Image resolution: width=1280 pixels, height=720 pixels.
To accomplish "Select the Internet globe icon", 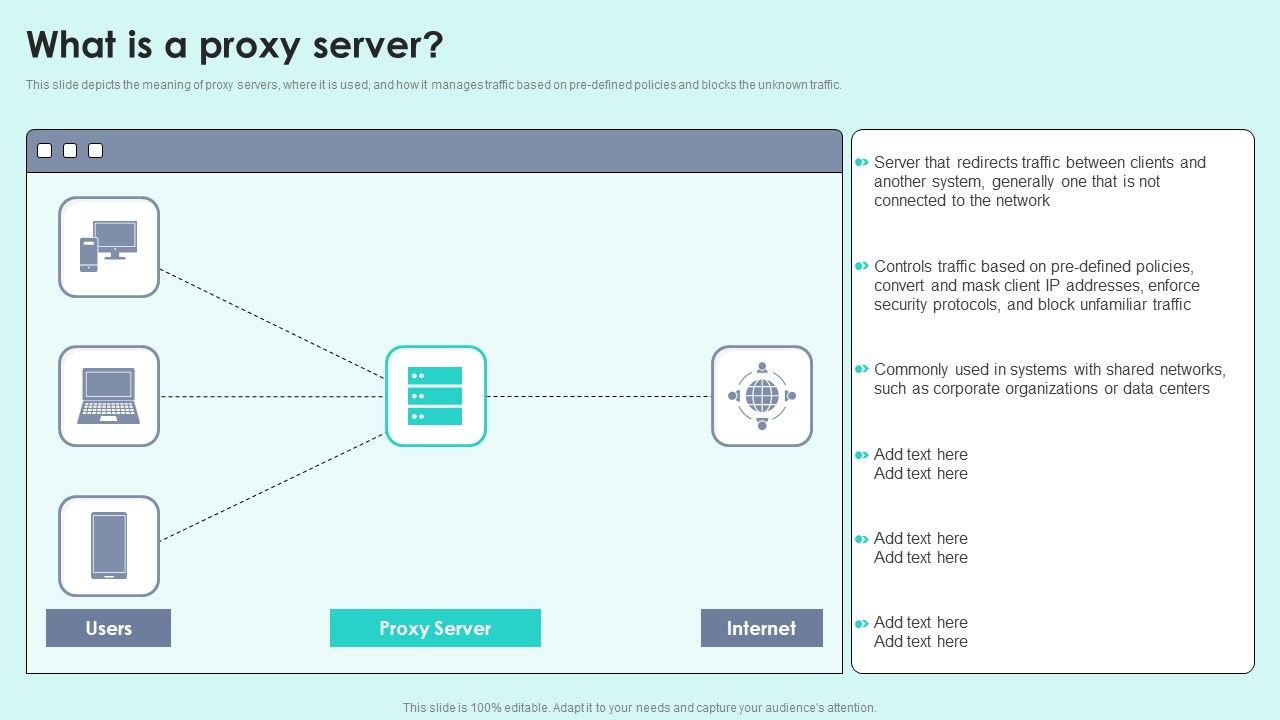I will [762, 396].
